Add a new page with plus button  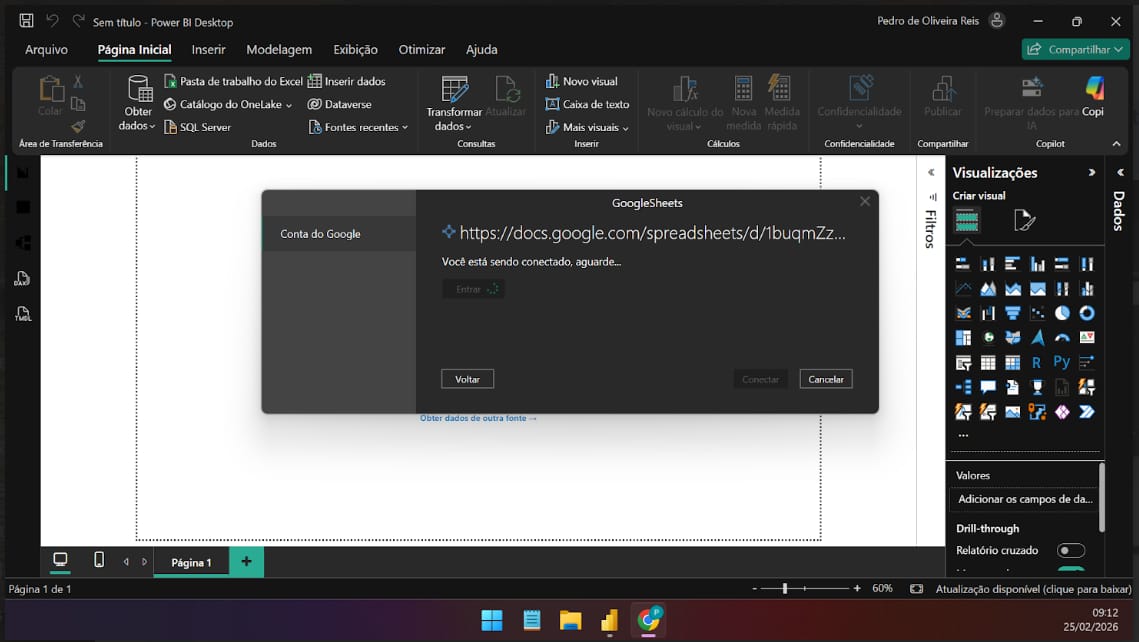(246, 561)
